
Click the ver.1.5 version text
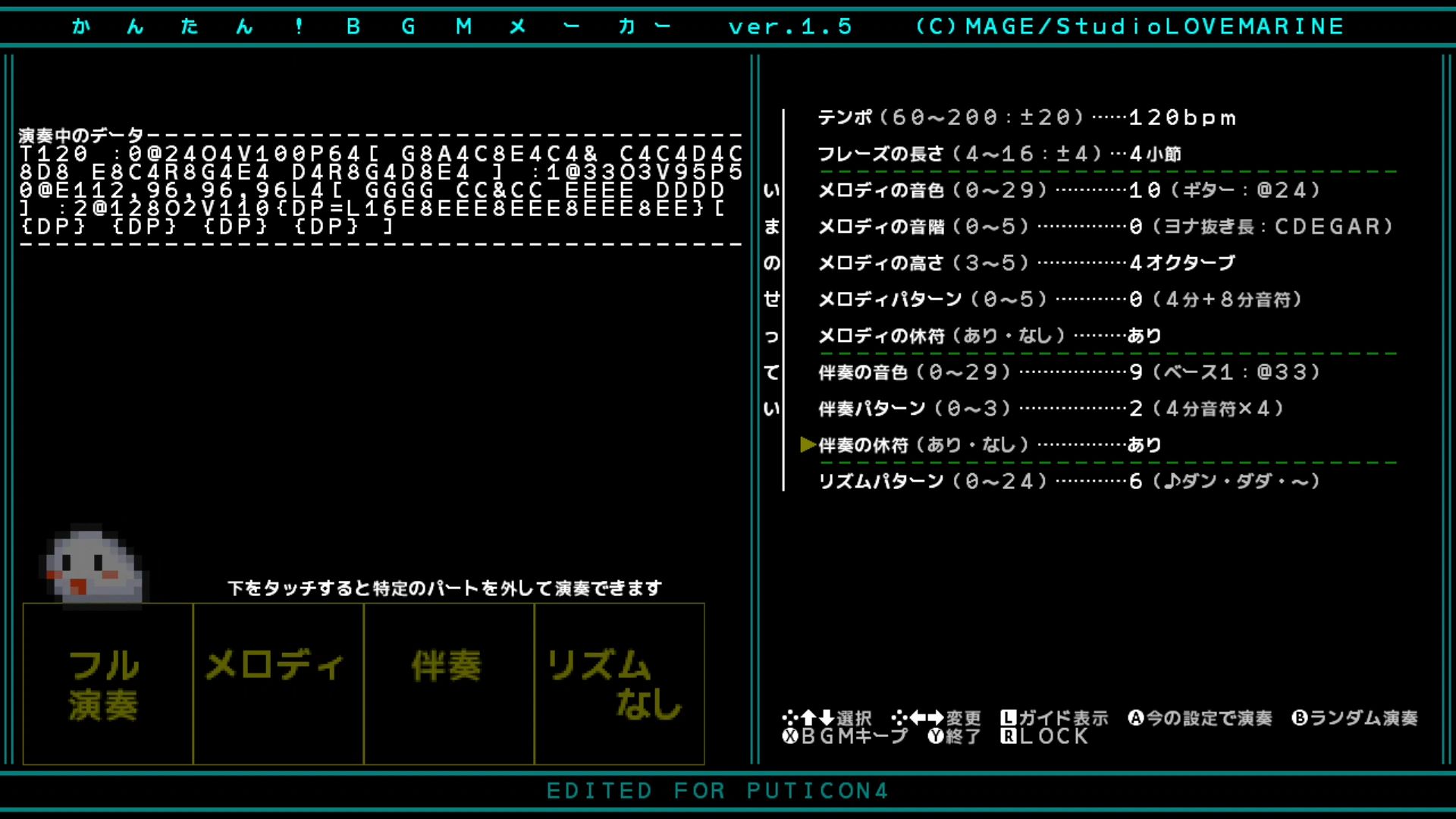click(x=790, y=27)
